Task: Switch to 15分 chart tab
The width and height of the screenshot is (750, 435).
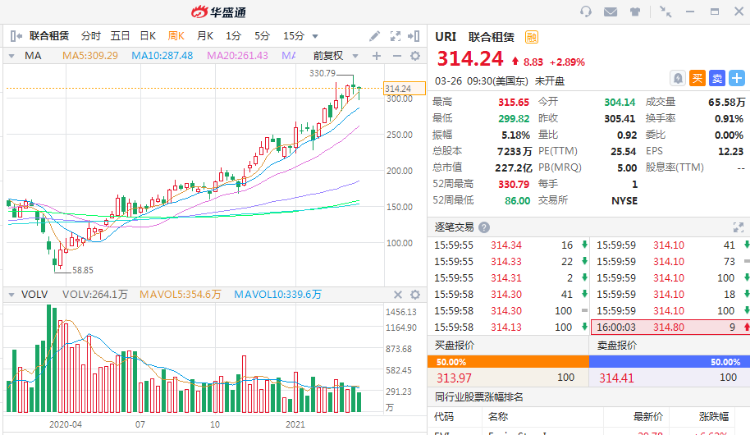Action: point(294,36)
